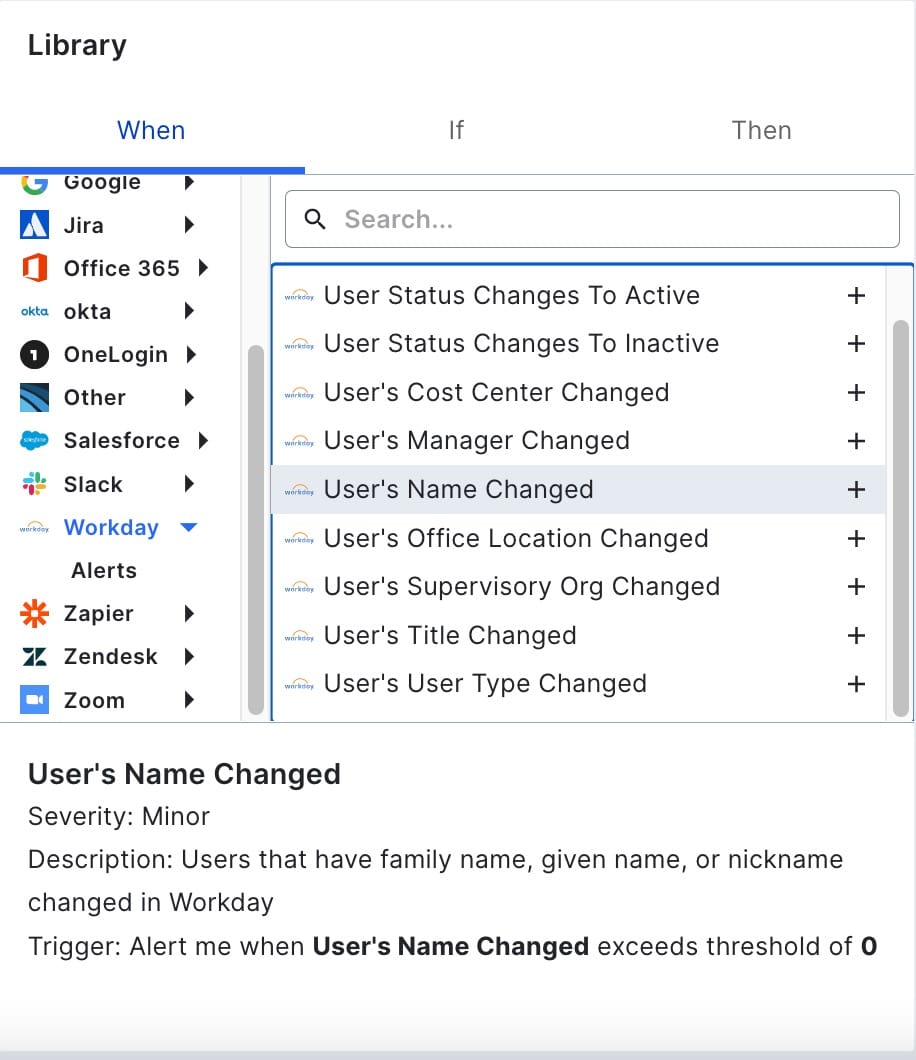Select User's Supervisory Org Changed row
The height and width of the screenshot is (1060, 916).
[x=579, y=586]
